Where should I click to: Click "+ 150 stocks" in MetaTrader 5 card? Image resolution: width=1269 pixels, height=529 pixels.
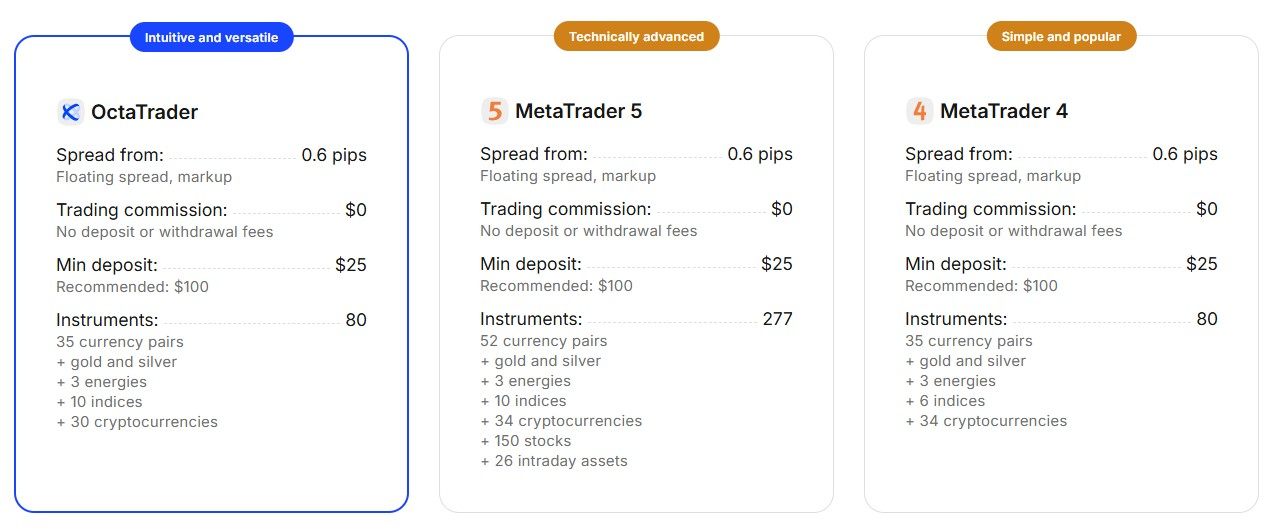point(526,441)
